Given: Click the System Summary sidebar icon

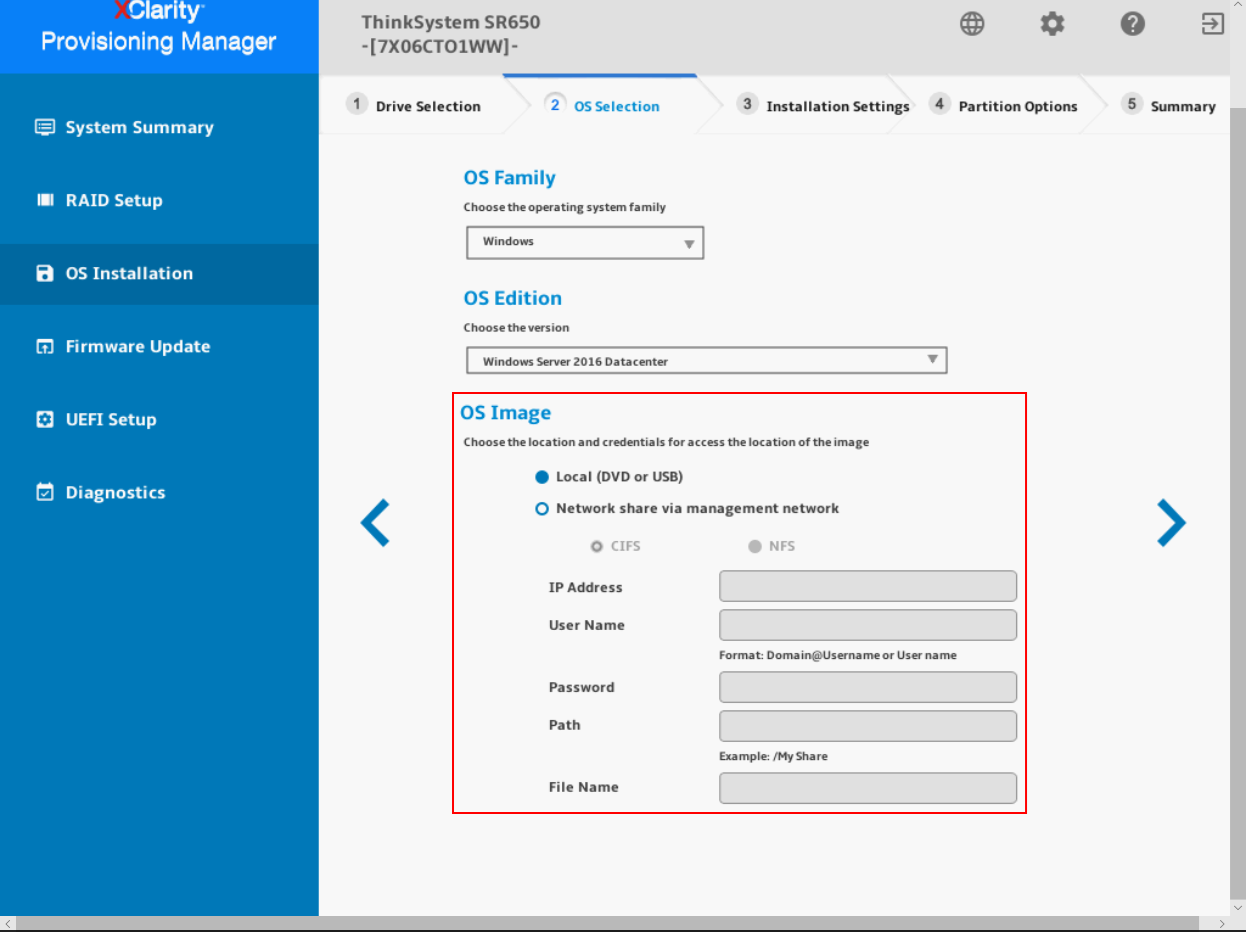Looking at the screenshot, I should point(45,127).
